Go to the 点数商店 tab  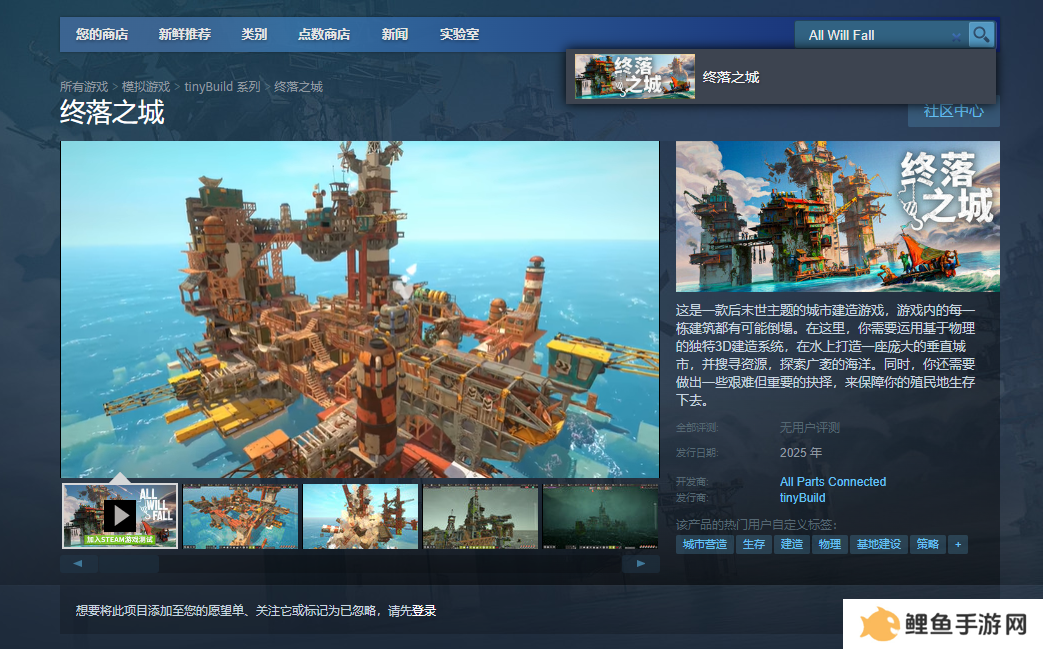click(x=324, y=35)
